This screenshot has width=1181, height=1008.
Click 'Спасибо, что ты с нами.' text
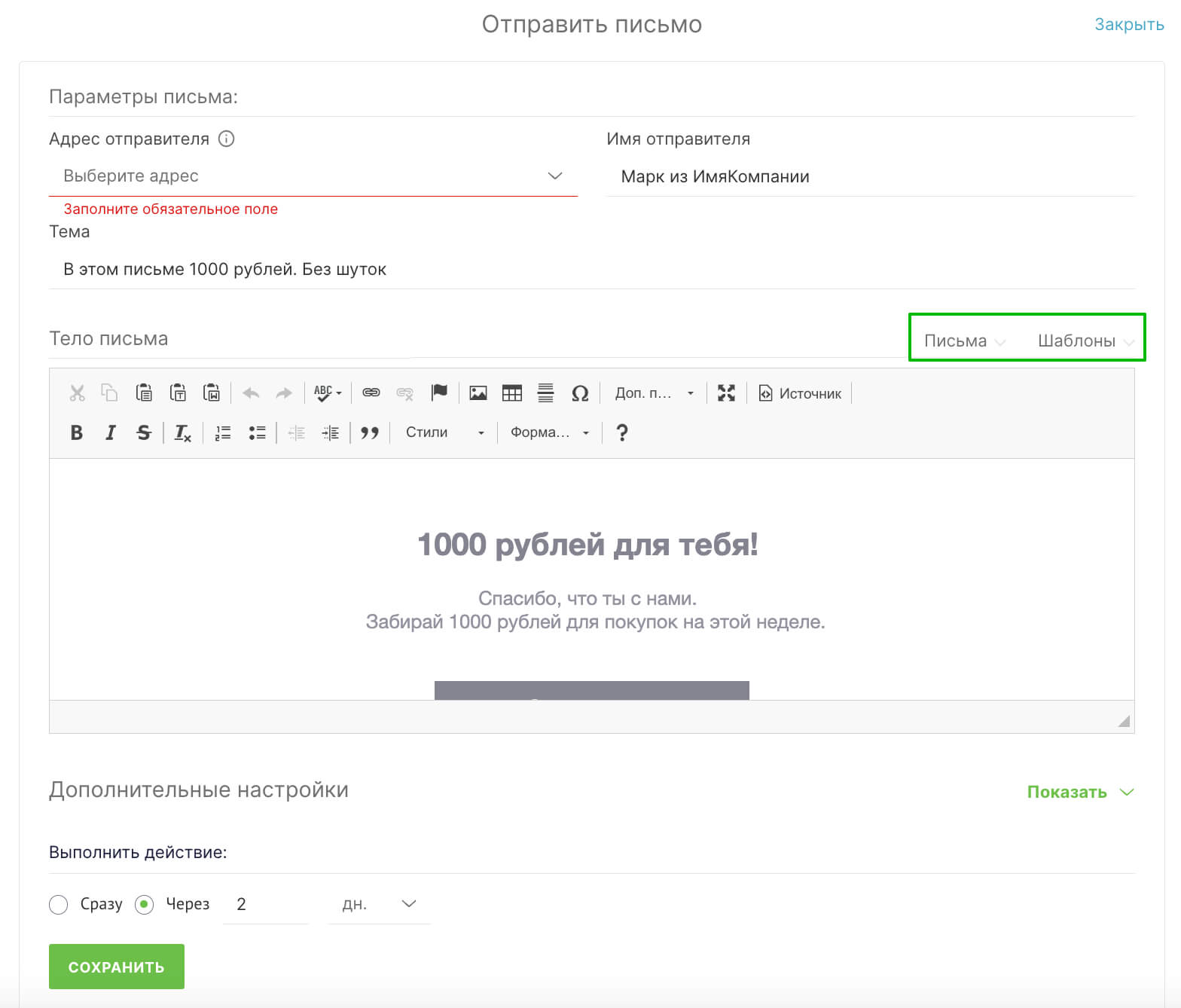click(x=587, y=598)
